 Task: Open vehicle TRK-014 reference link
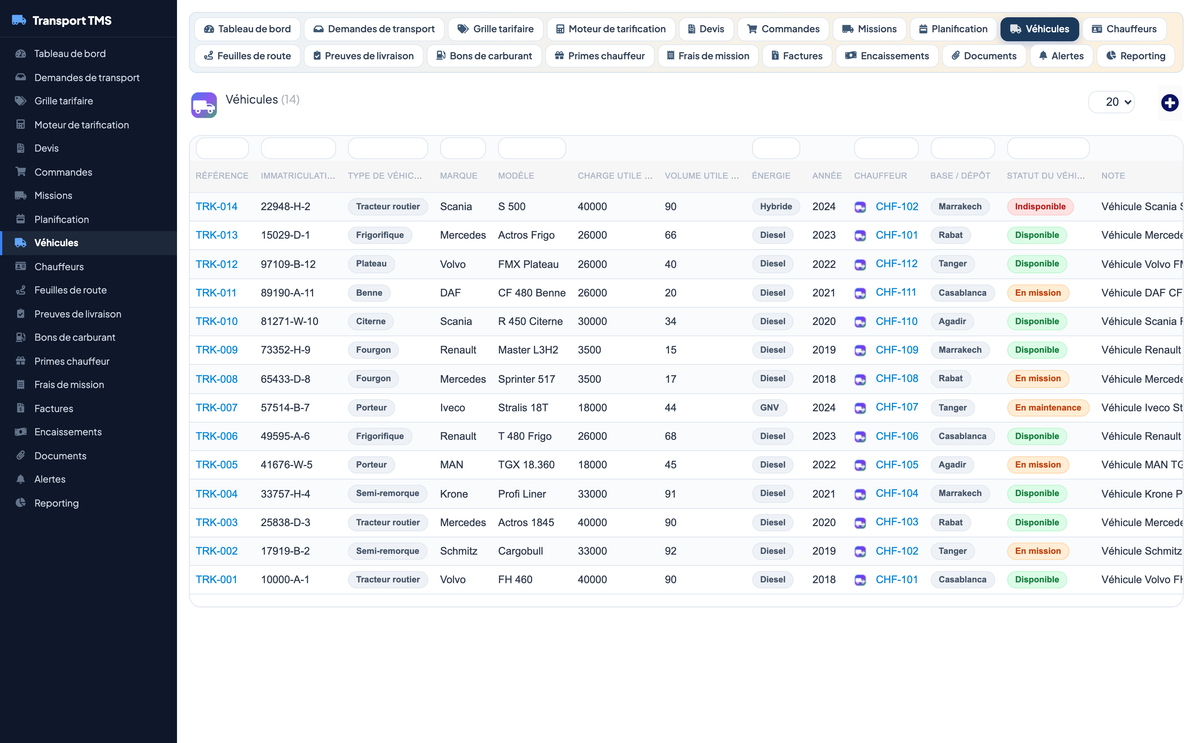tap(217, 207)
